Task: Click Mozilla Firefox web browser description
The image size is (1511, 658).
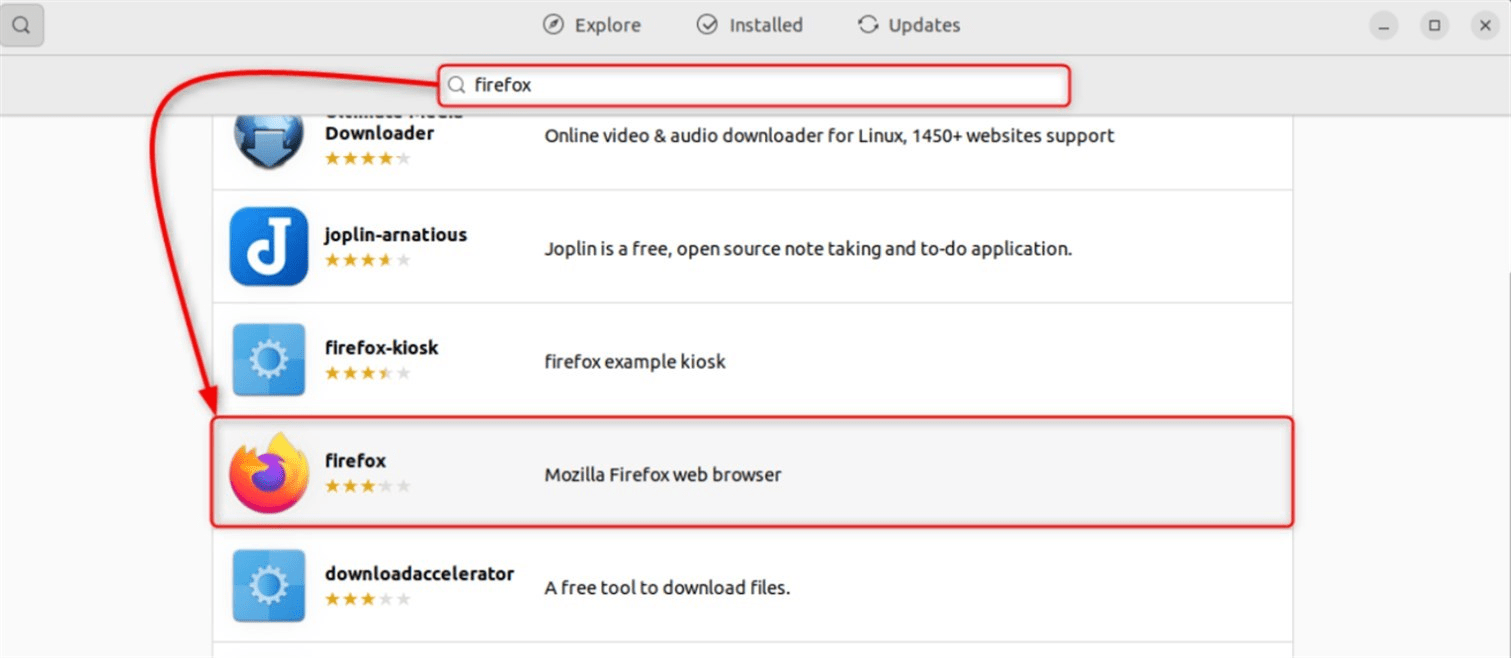Action: (x=662, y=475)
